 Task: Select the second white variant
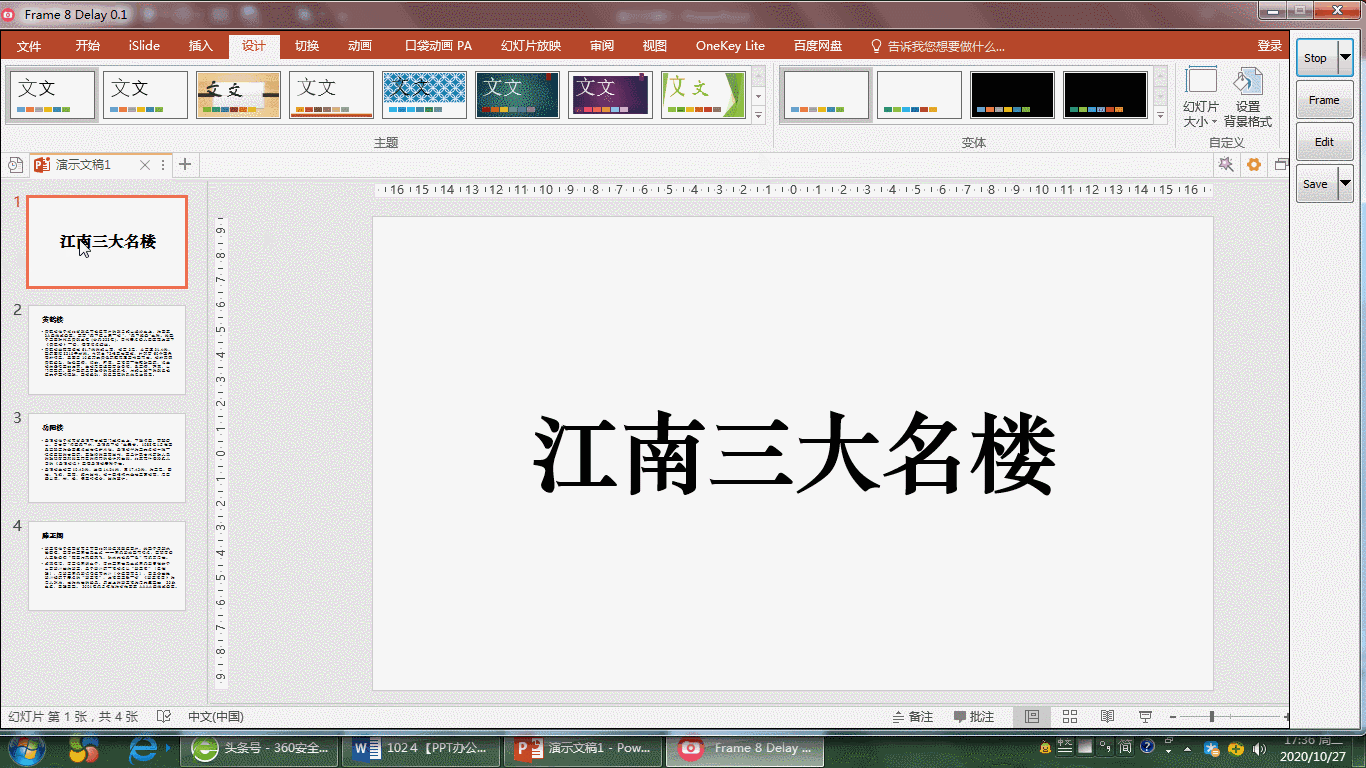[x=919, y=95]
